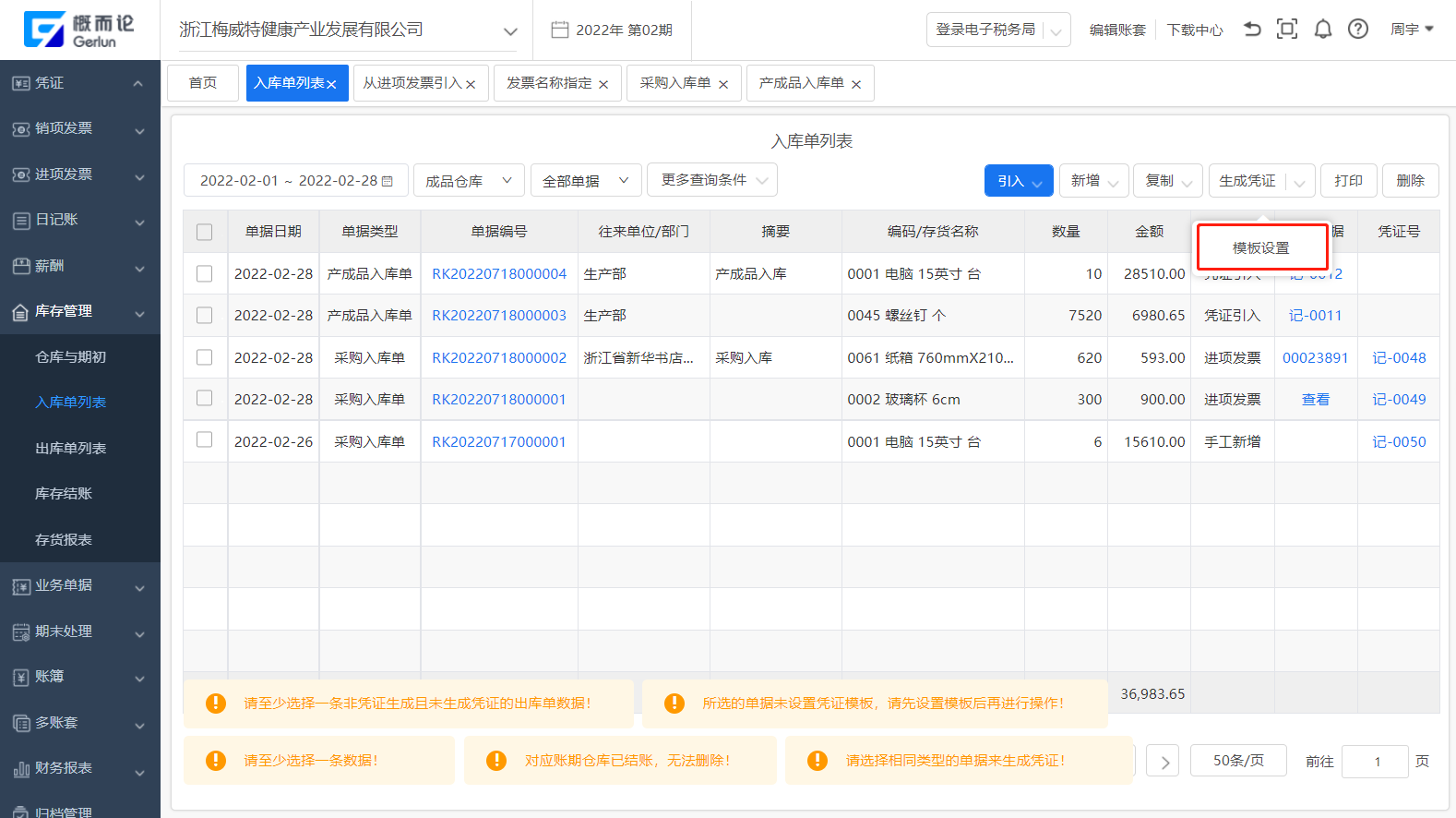Click the 多账套 sidebar icon
Viewport: 1456px width, 818px height.
21,723
